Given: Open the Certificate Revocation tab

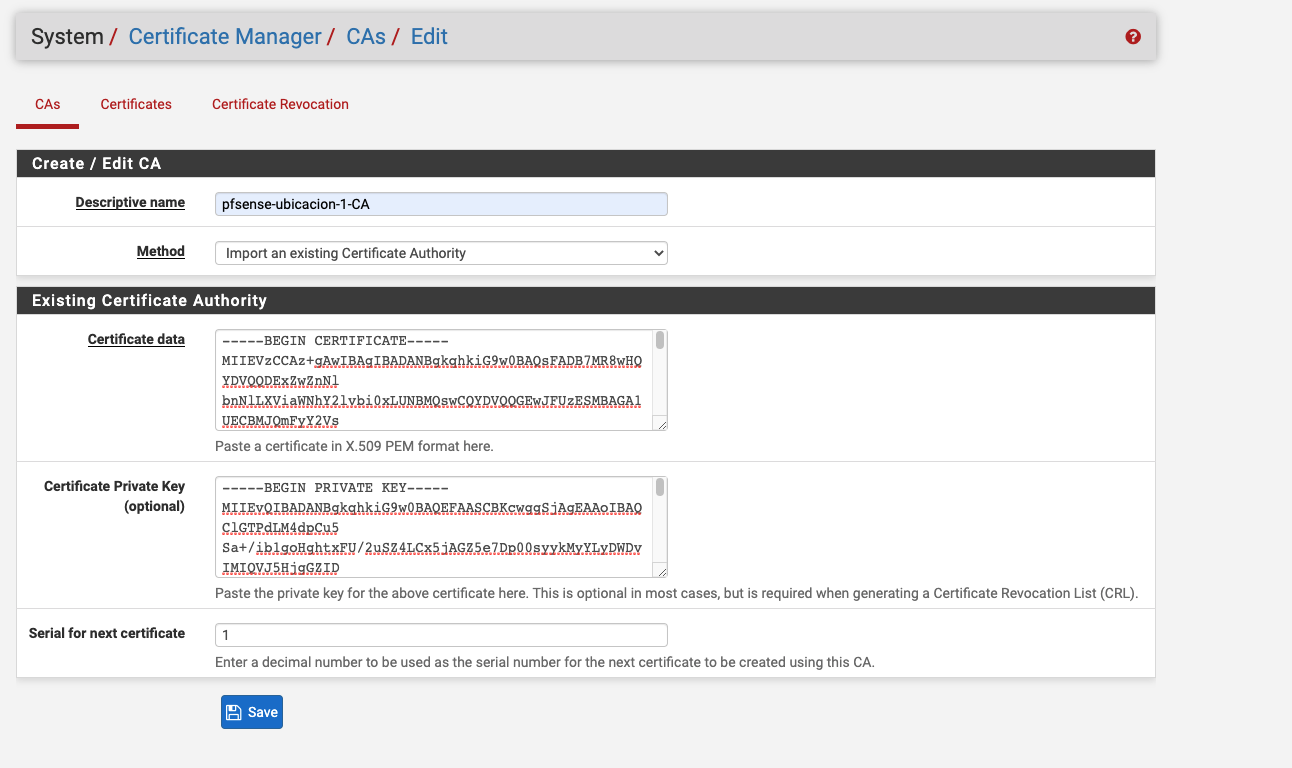Looking at the screenshot, I should 280,104.
